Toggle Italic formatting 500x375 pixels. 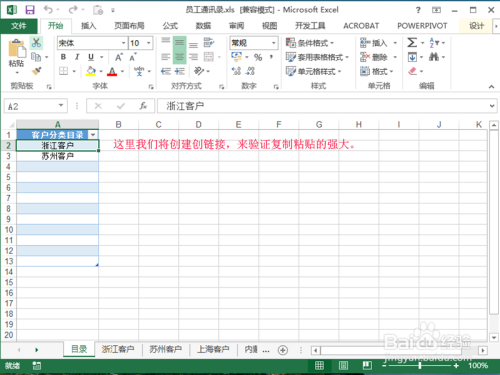click(x=77, y=57)
